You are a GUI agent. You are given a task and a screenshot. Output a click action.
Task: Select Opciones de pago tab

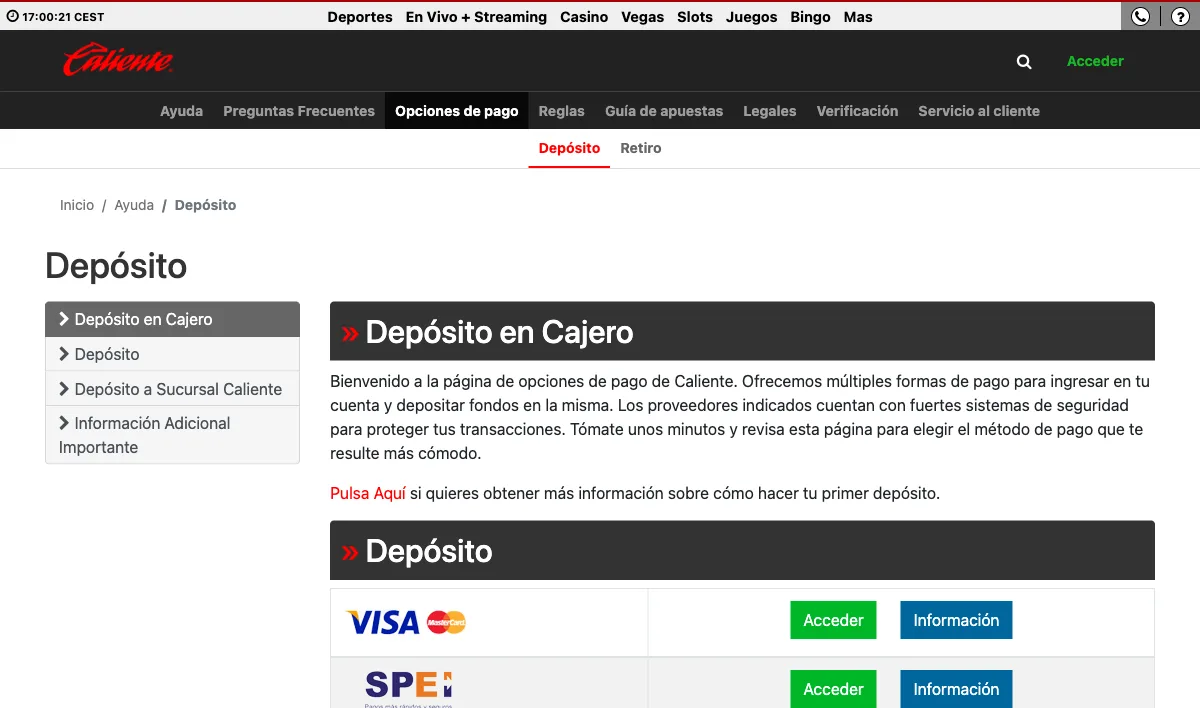coord(457,111)
